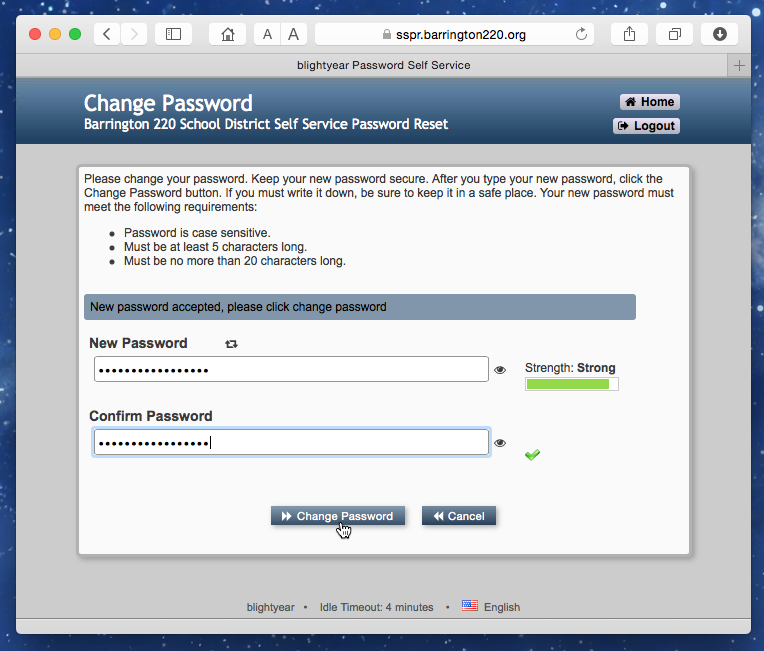Click the Cancel button

(459, 516)
